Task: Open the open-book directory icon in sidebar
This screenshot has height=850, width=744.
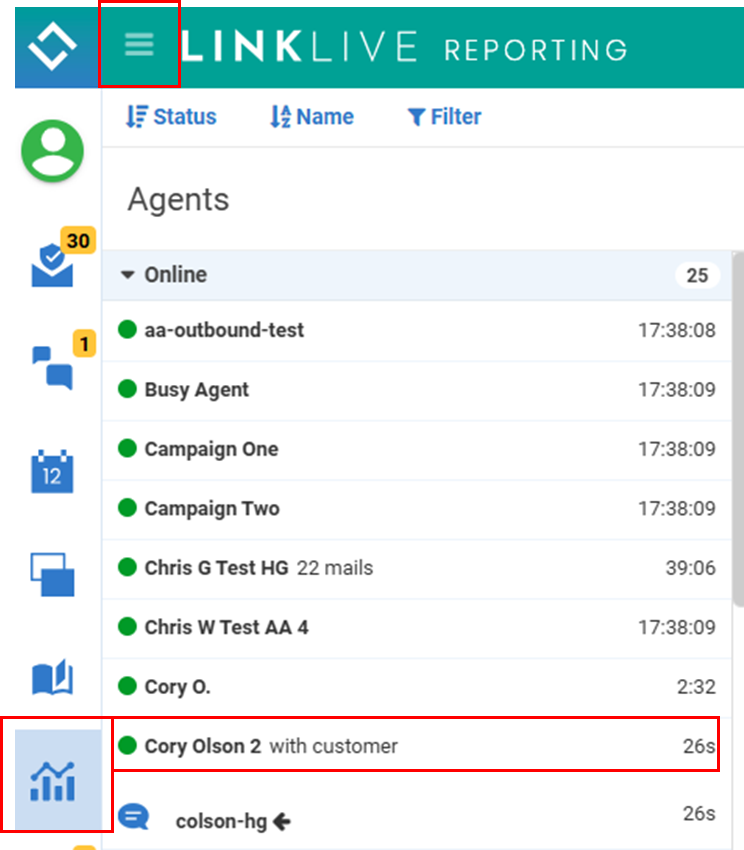Action: click(x=53, y=678)
